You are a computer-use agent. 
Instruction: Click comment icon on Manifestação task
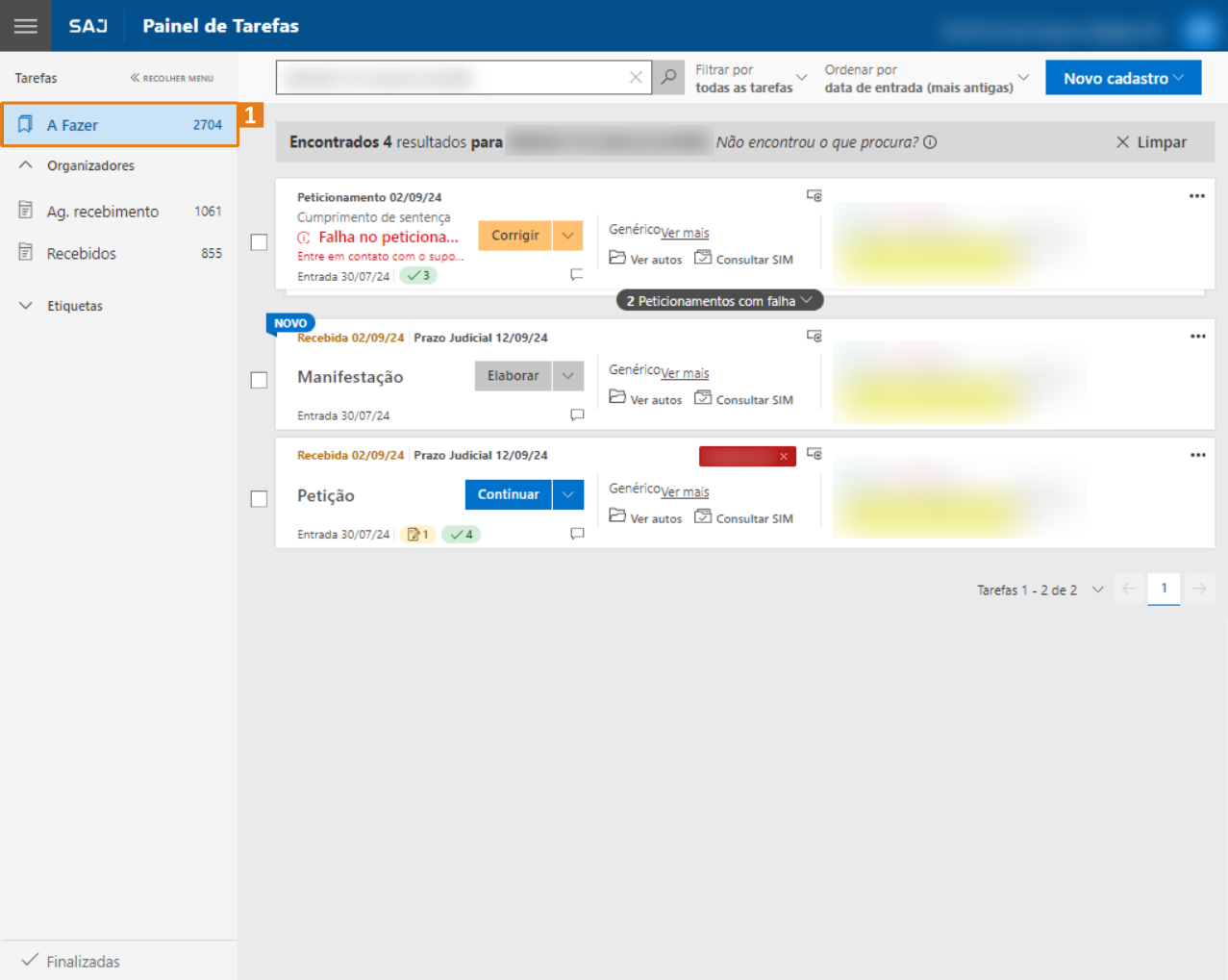coord(577,415)
